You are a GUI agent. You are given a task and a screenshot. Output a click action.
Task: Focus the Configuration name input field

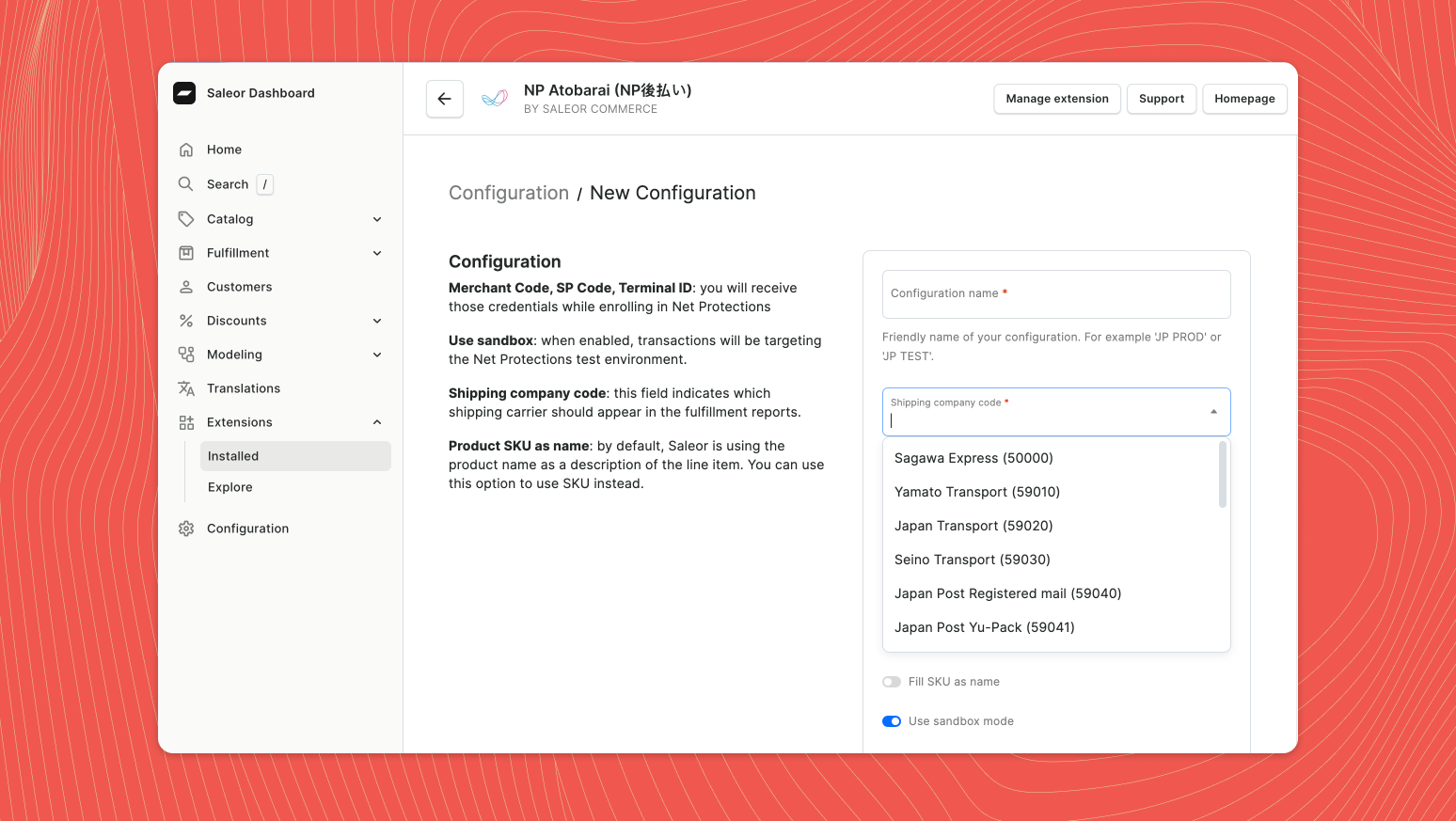pyautogui.click(x=1055, y=294)
